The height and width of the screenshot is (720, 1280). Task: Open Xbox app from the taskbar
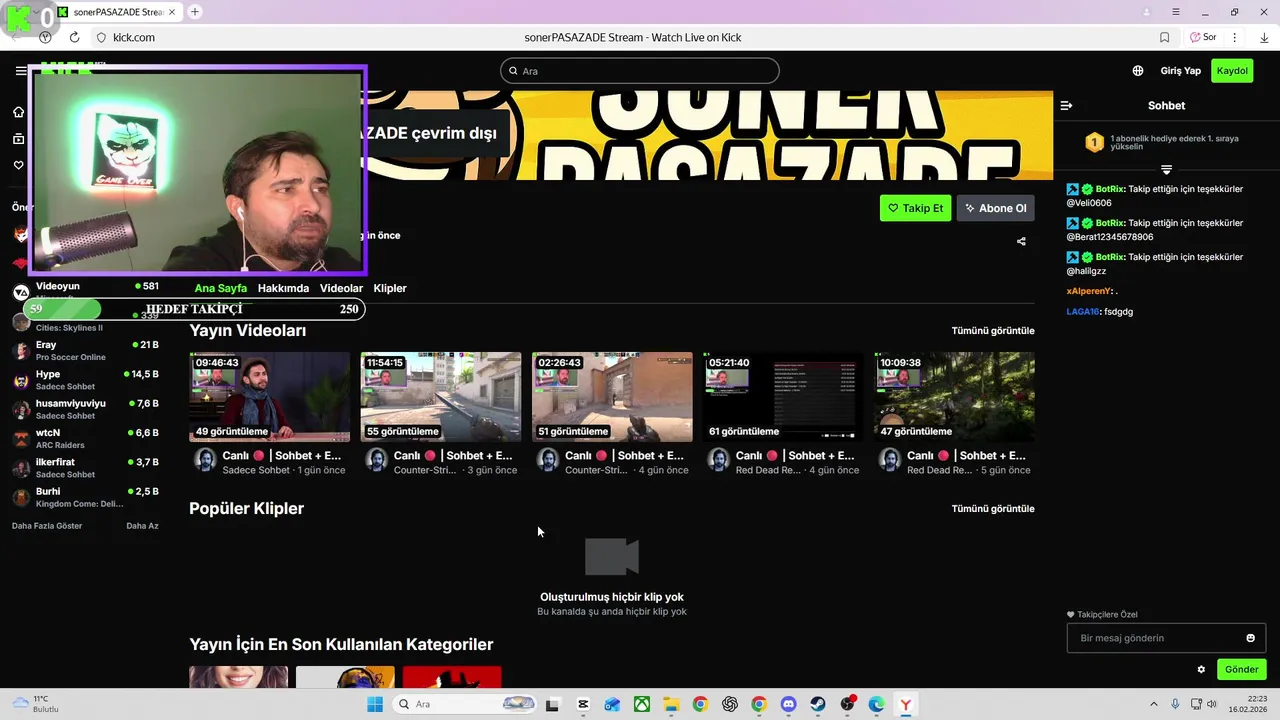[x=641, y=704]
